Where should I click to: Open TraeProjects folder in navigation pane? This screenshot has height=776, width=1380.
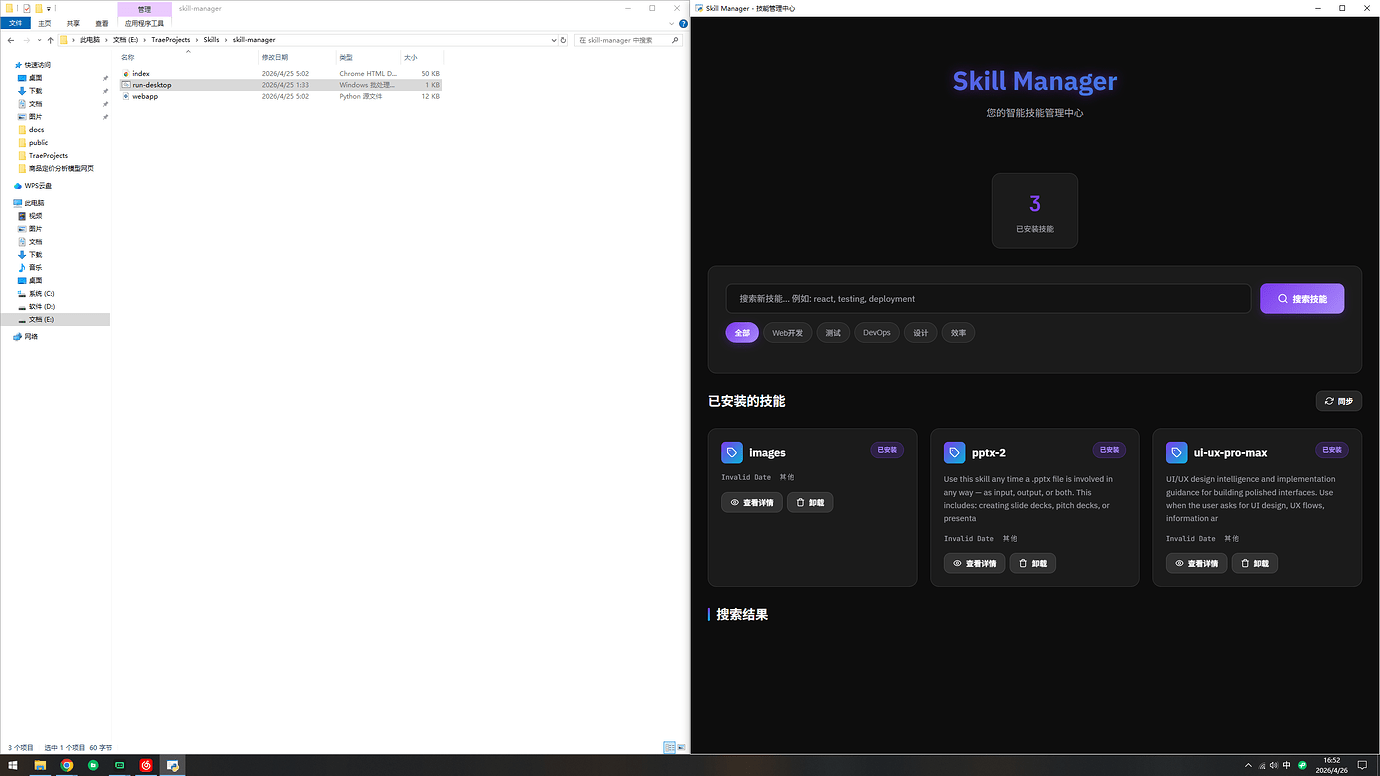(x=48, y=156)
